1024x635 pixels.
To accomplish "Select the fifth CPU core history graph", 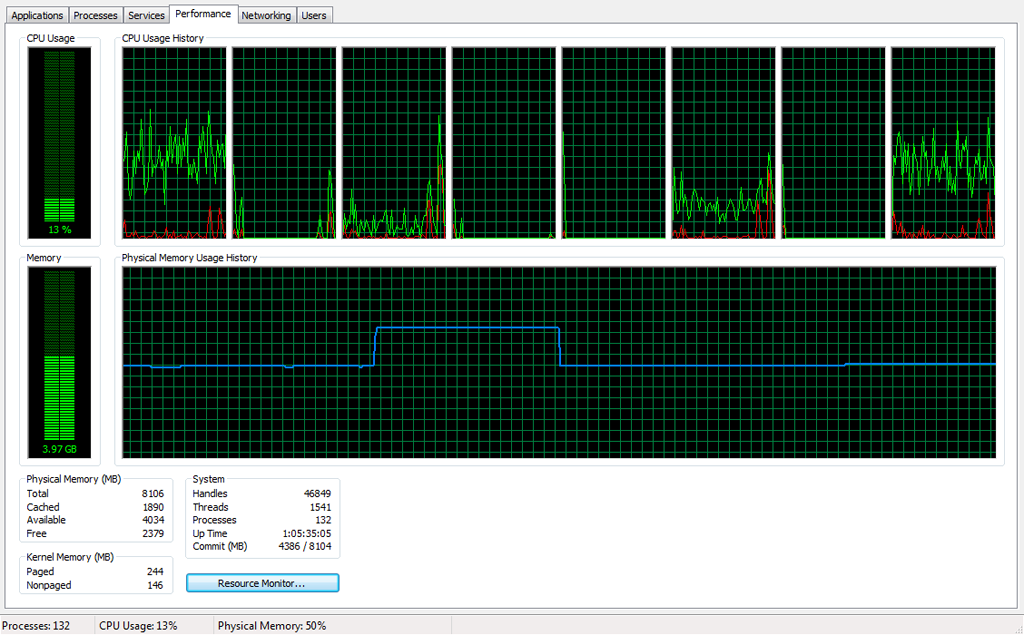I will tap(613, 142).
